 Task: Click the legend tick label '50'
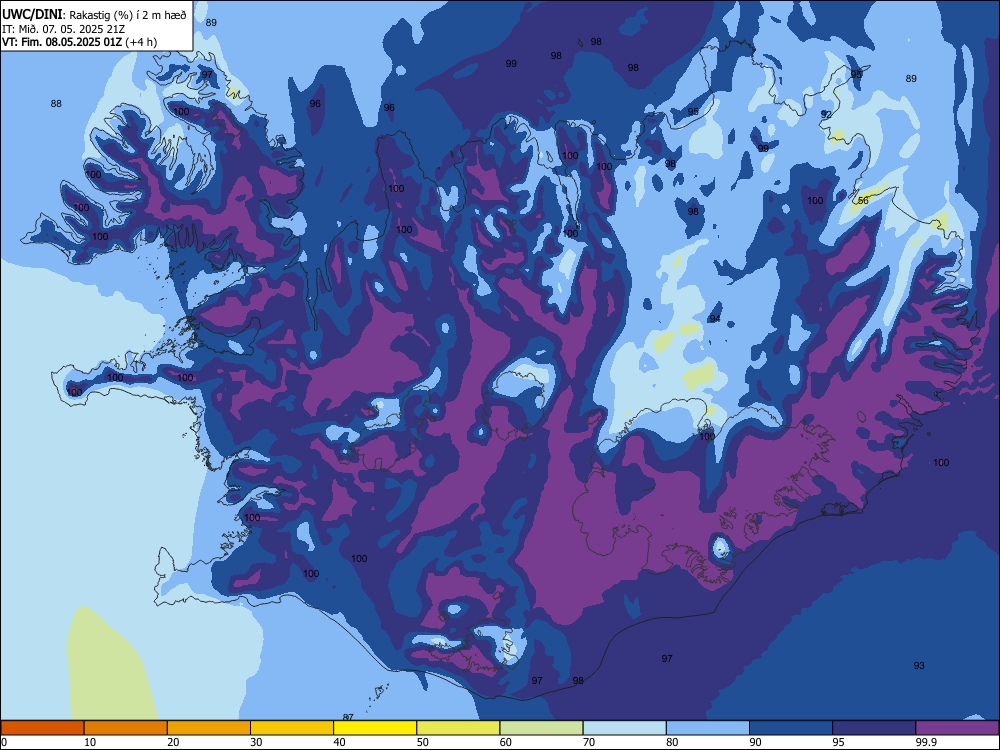(423, 742)
